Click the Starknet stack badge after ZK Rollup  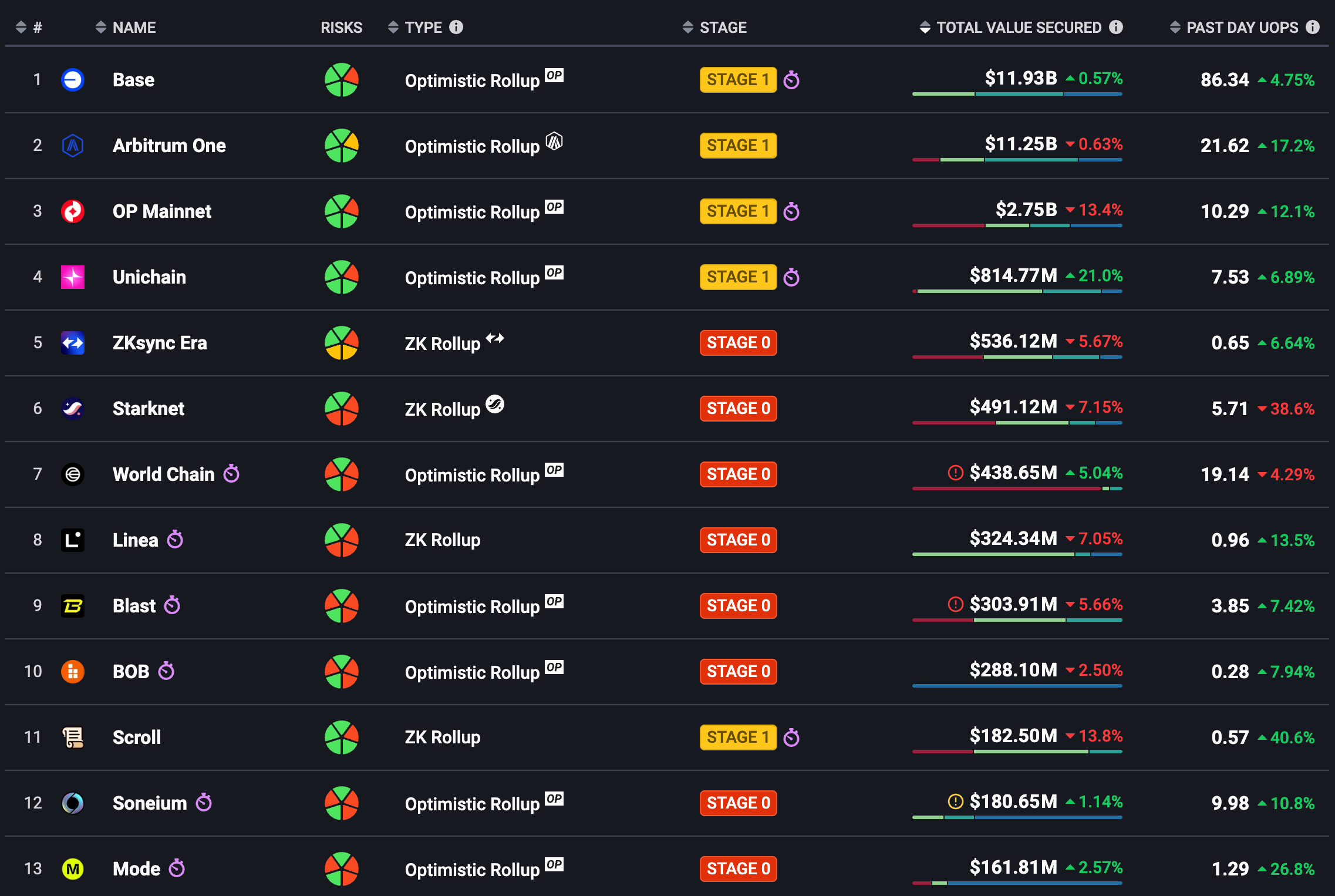pos(495,404)
